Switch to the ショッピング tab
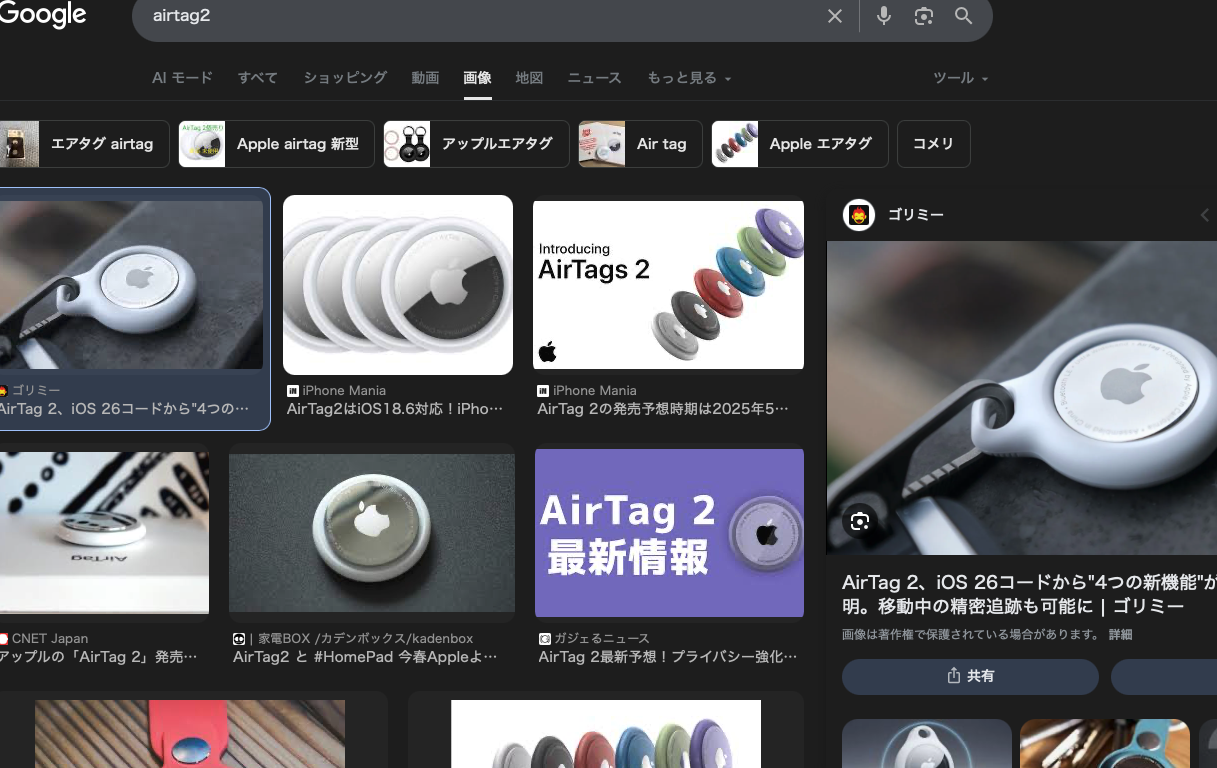 (x=345, y=78)
